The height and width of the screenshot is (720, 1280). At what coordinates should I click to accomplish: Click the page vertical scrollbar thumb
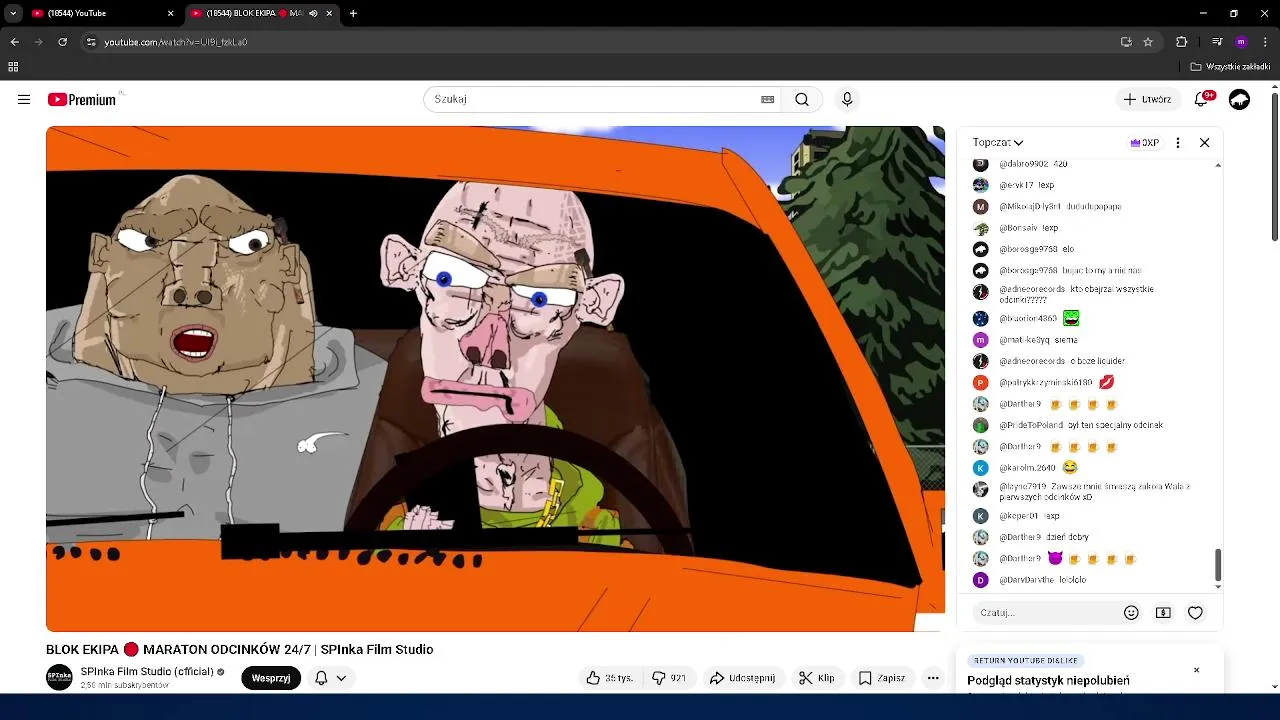click(1274, 166)
